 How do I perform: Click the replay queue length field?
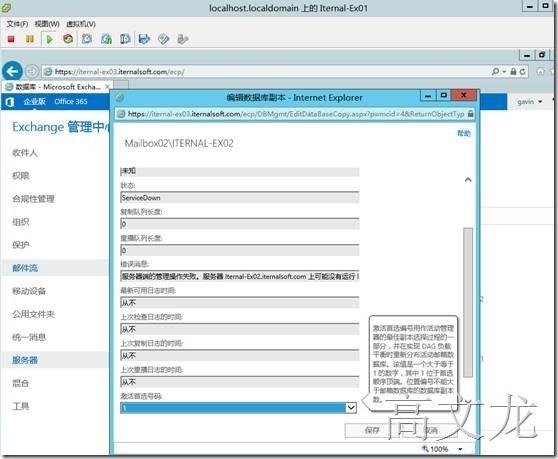(239, 250)
